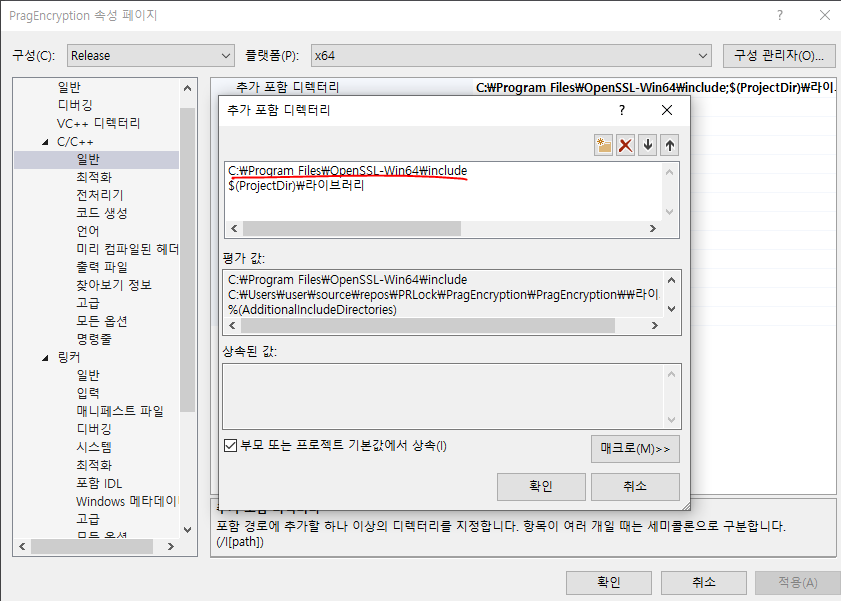Viewport: 841px width, 601px height.
Task: Cancel the directory dialog with 취소
Action: 636,486
